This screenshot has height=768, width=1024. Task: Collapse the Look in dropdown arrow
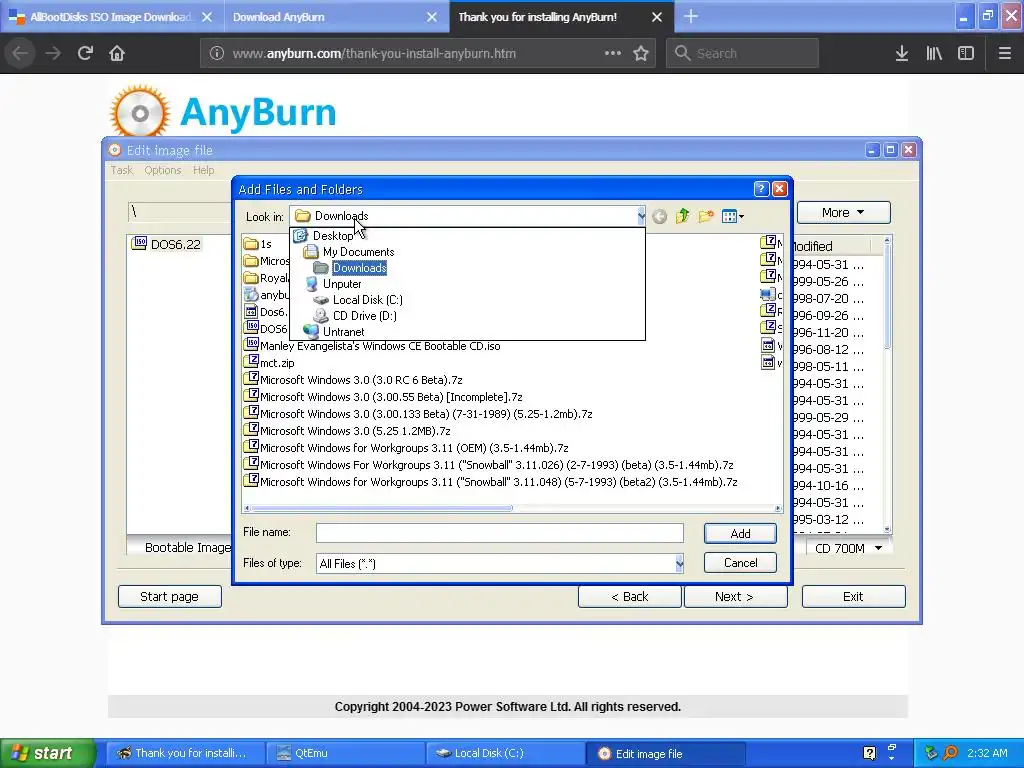tap(641, 216)
